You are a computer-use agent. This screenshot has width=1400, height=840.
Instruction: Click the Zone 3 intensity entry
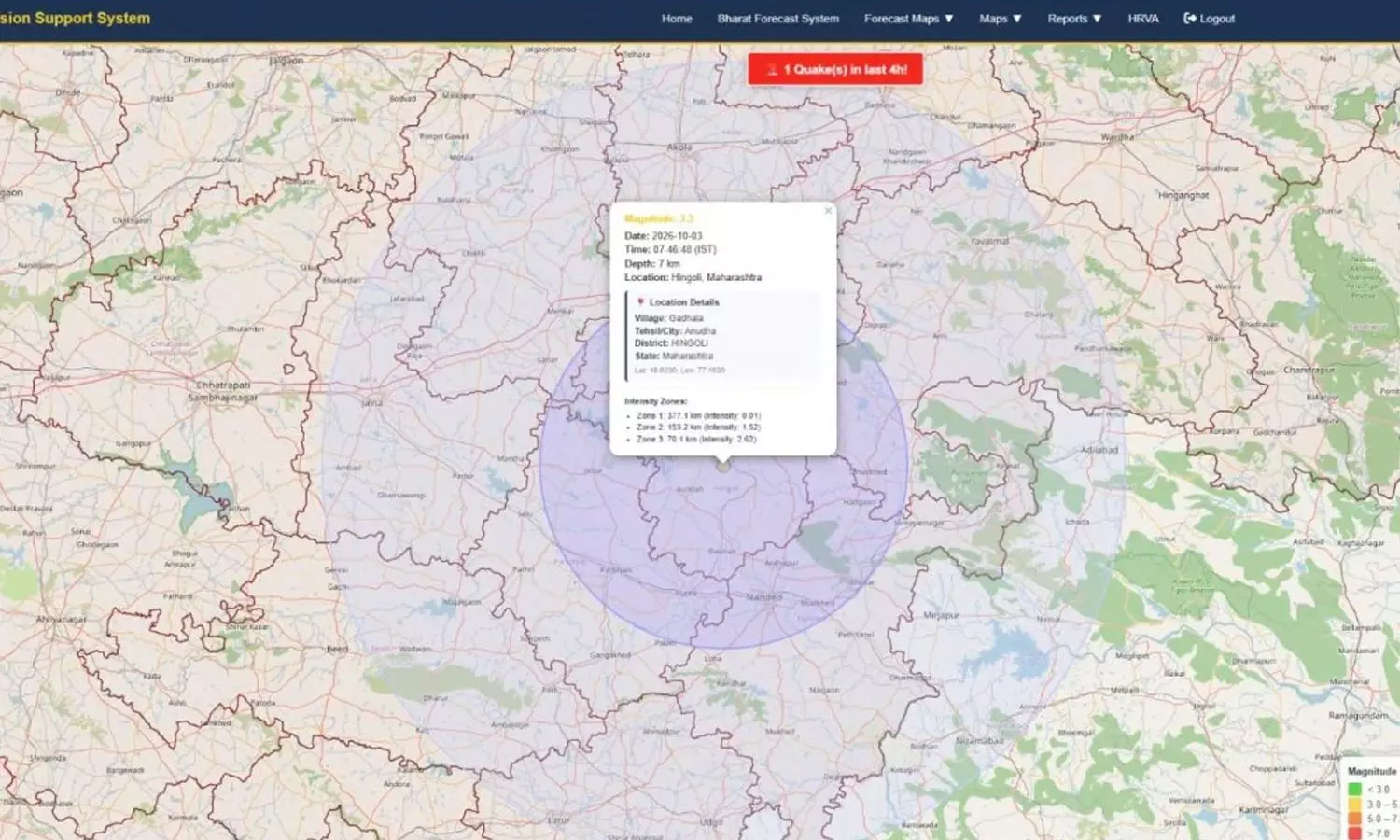[x=697, y=439]
